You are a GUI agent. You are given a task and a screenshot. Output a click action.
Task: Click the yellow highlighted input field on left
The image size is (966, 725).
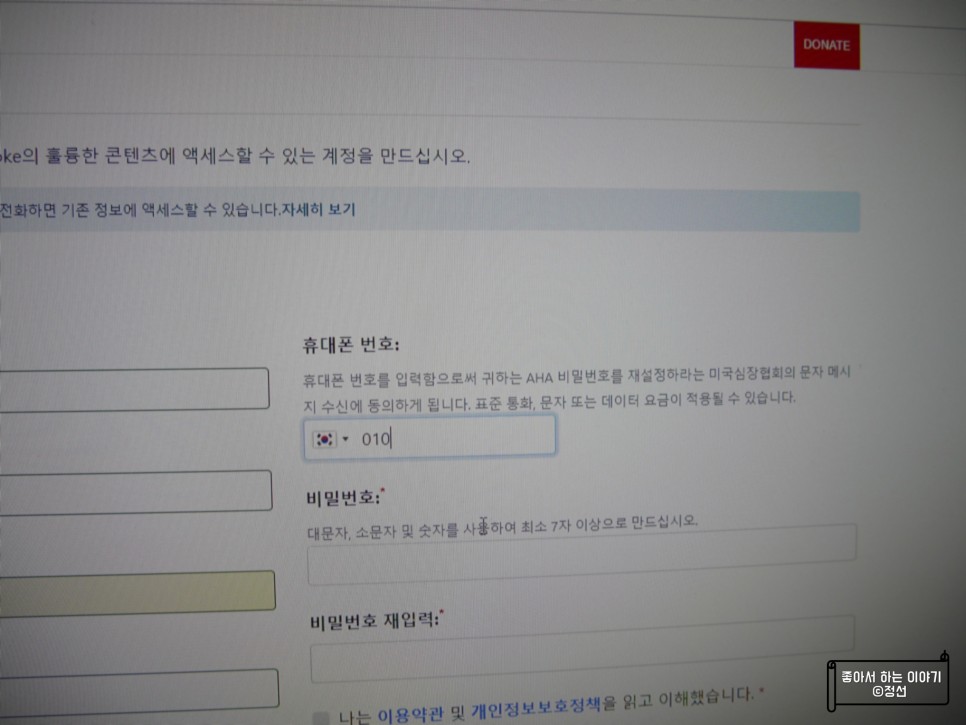(138, 594)
